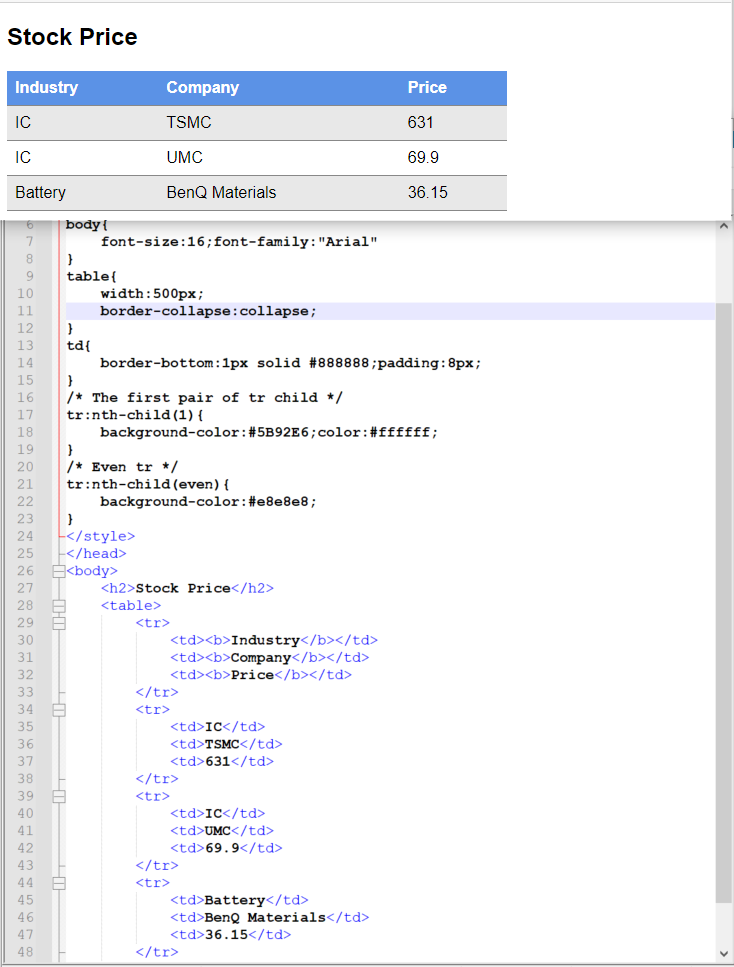This screenshot has width=734, height=967.
Task: Click the editor scrollbar up arrow
Action: [x=724, y=226]
